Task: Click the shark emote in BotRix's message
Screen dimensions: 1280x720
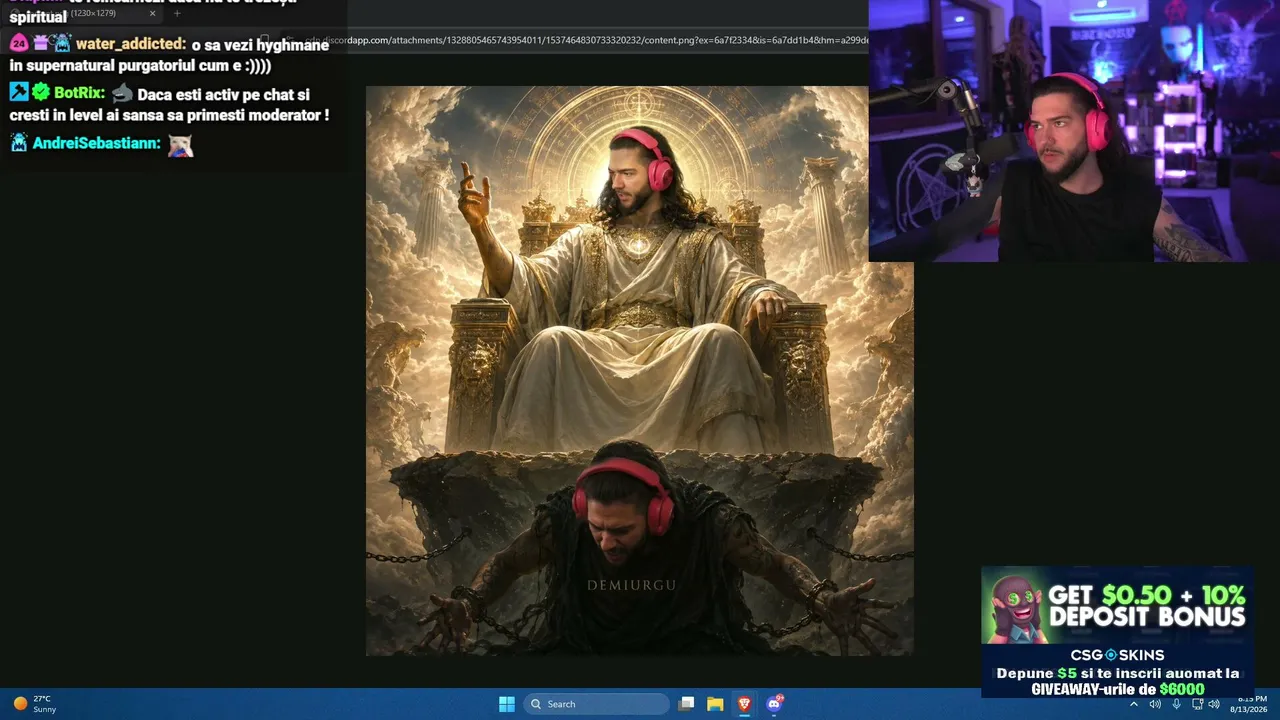Action: (122, 93)
